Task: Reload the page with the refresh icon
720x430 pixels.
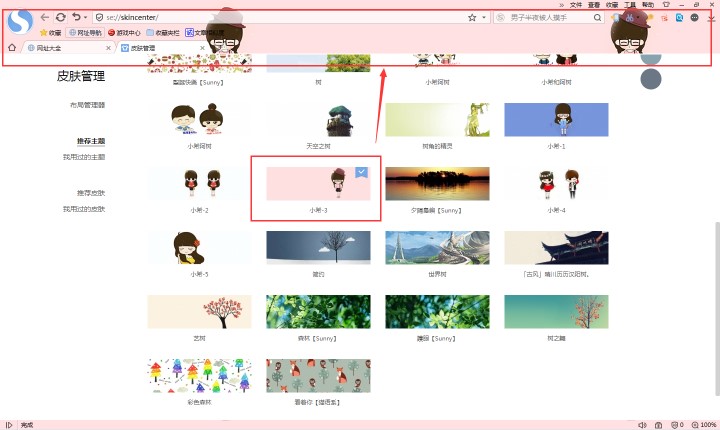Action: [x=60, y=17]
